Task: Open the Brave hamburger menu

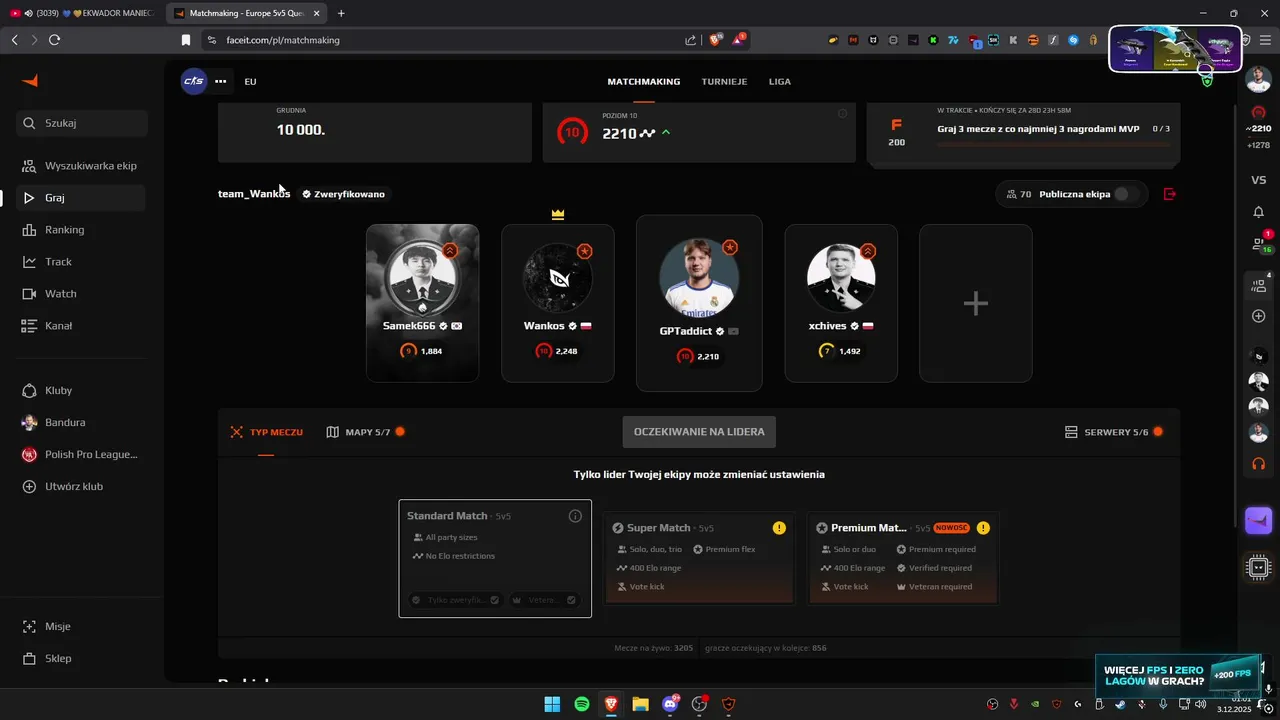Action: coord(1265,40)
